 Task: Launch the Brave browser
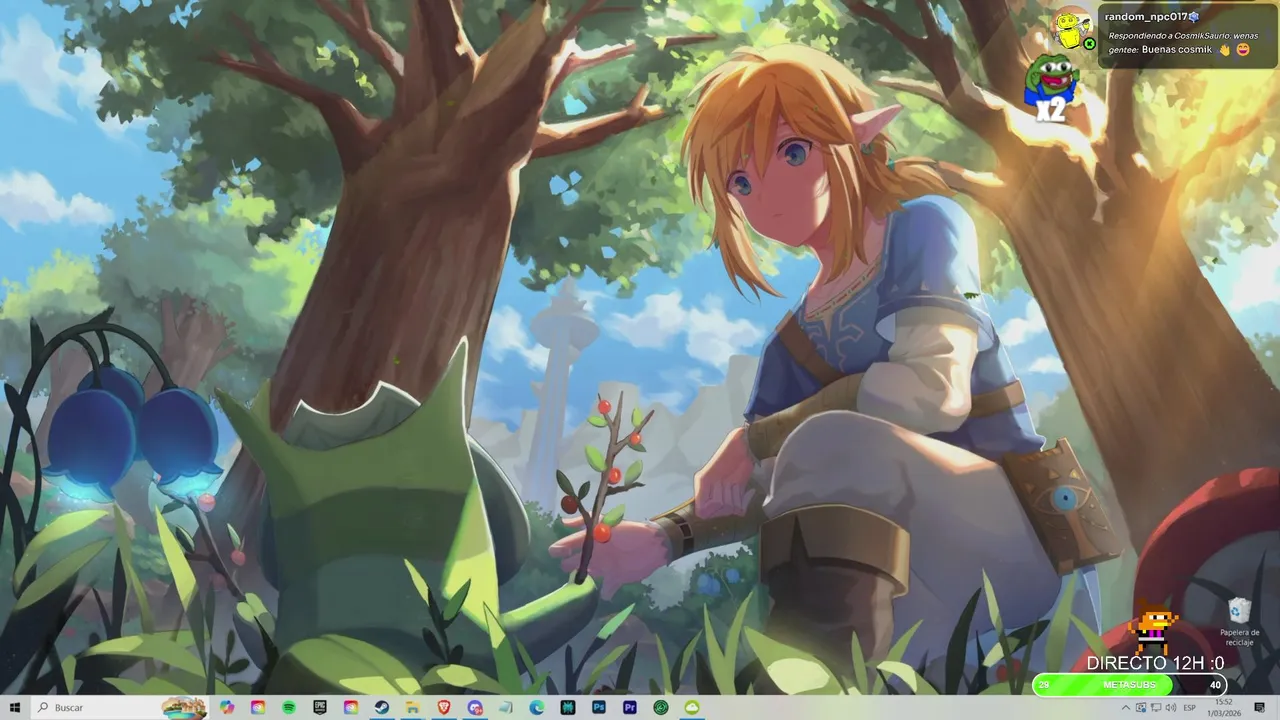coord(444,707)
